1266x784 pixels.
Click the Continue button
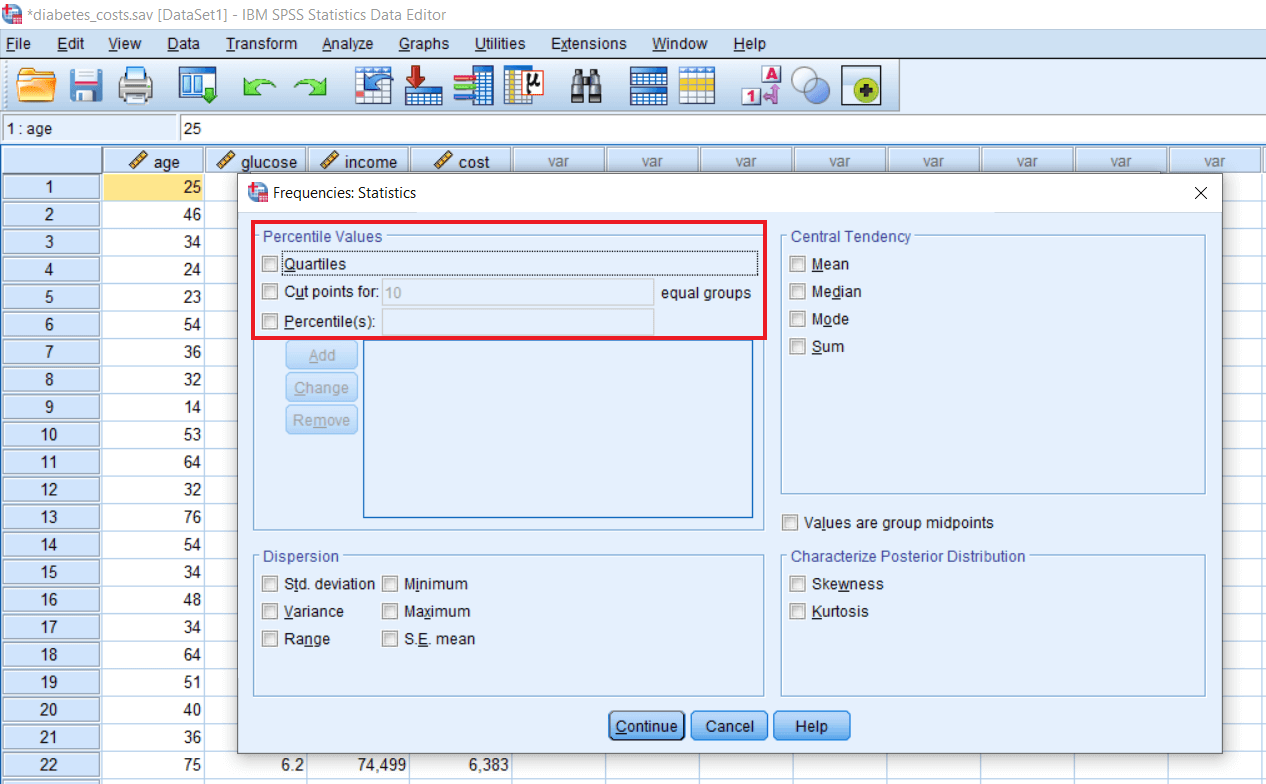646,726
